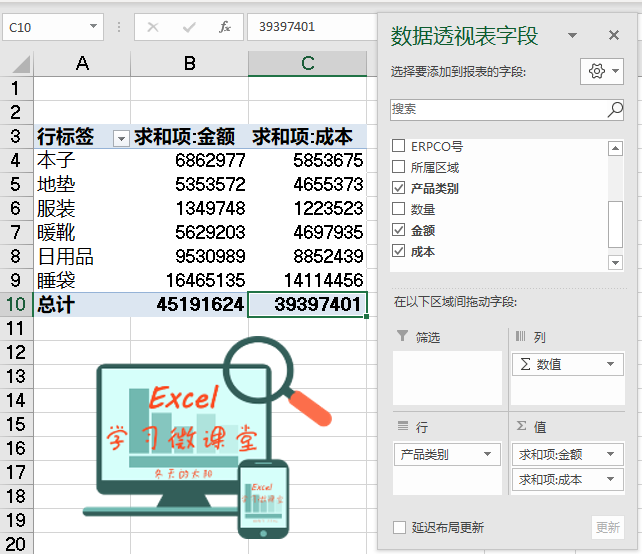Open the 产品类别 row field dropdown

(487, 454)
